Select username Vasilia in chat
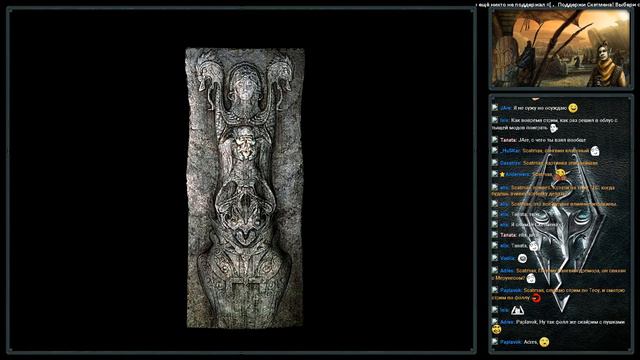Screen dimensions: 640x360 point(507,258)
